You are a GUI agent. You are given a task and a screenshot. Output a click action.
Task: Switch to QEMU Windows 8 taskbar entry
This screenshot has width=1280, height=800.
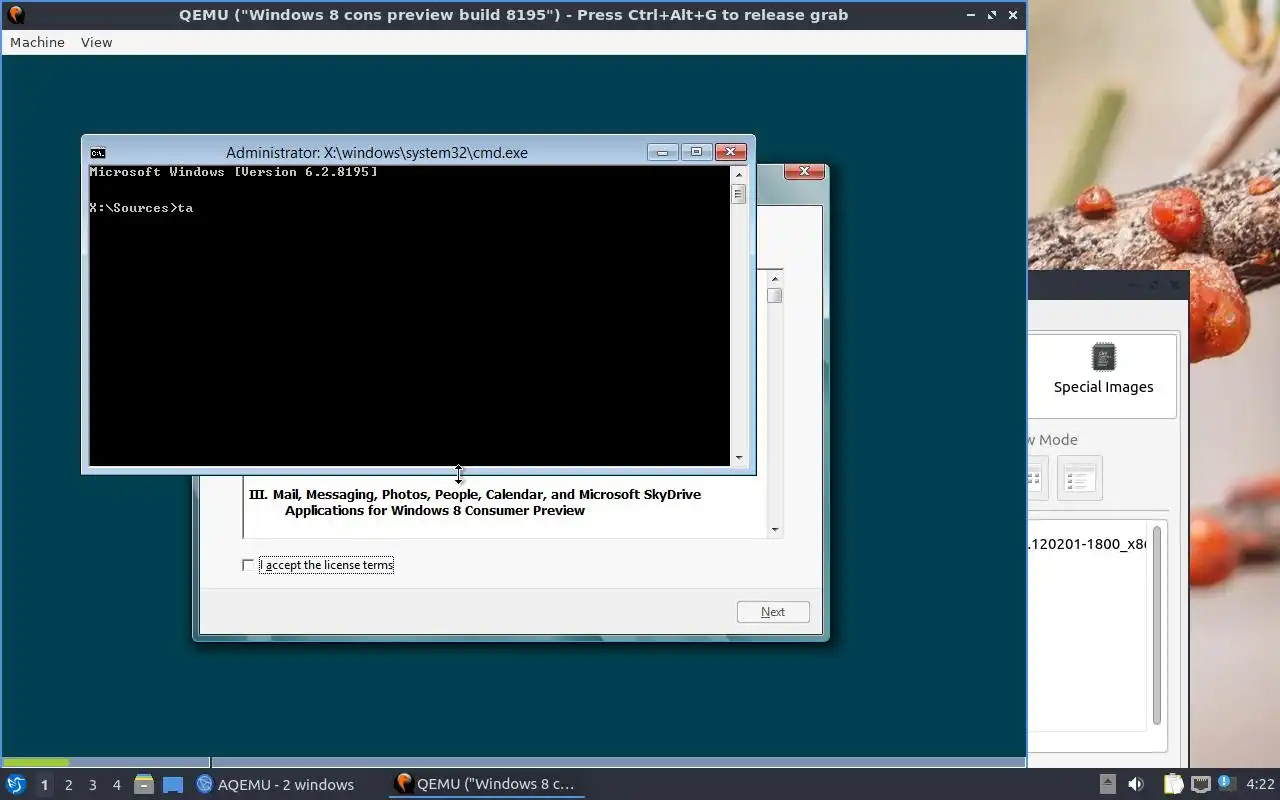[485, 784]
